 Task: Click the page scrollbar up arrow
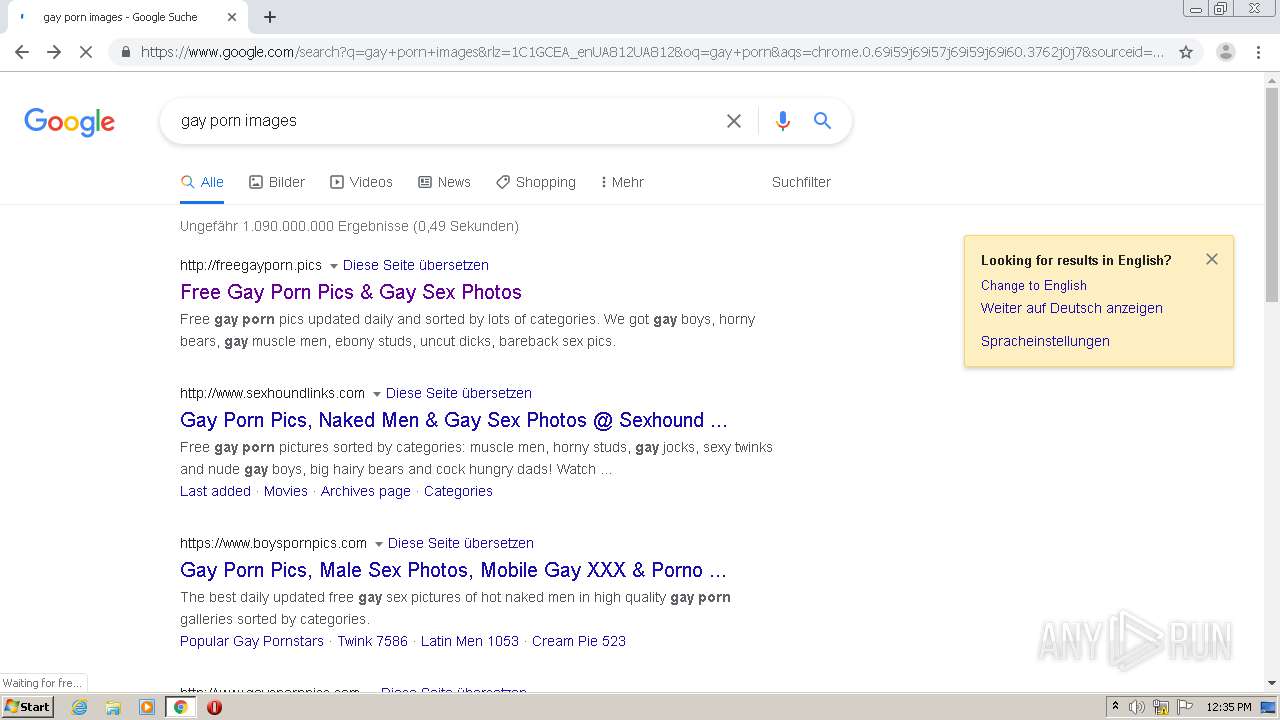click(1272, 80)
